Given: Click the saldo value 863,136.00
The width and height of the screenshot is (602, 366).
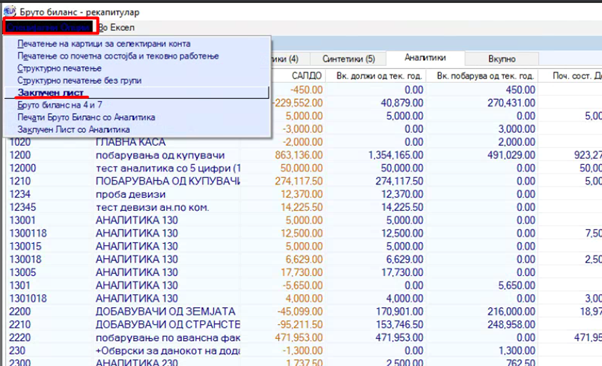Looking at the screenshot, I should pos(299,155).
